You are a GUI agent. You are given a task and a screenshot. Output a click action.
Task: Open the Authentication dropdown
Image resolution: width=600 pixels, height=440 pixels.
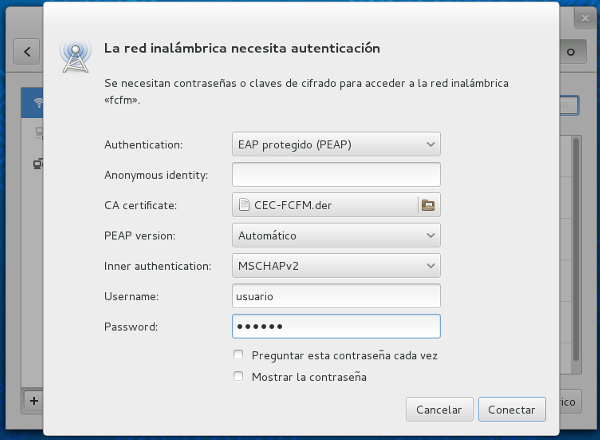(336, 144)
